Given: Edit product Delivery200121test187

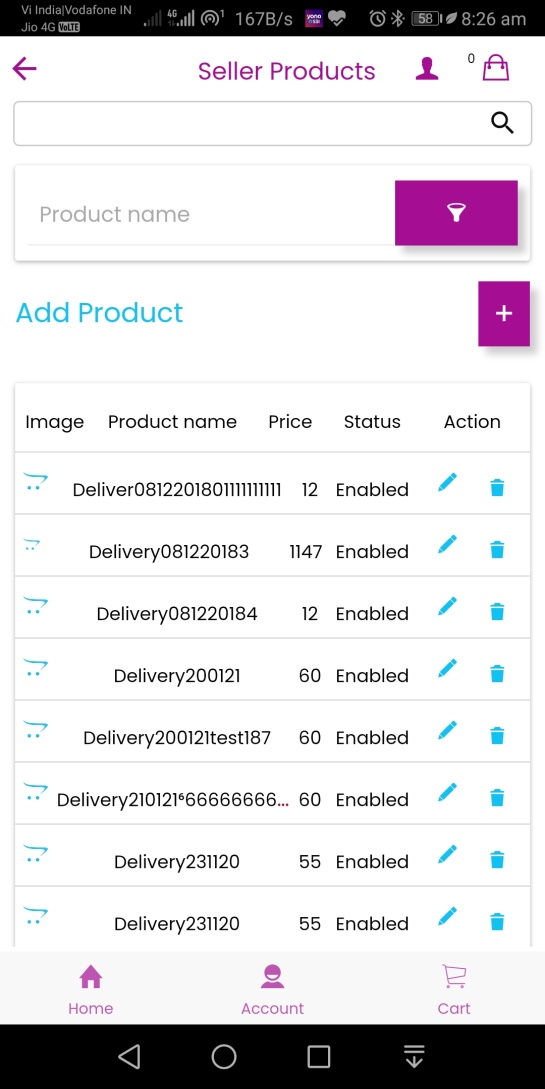Looking at the screenshot, I should pyautogui.click(x=448, y=731).
